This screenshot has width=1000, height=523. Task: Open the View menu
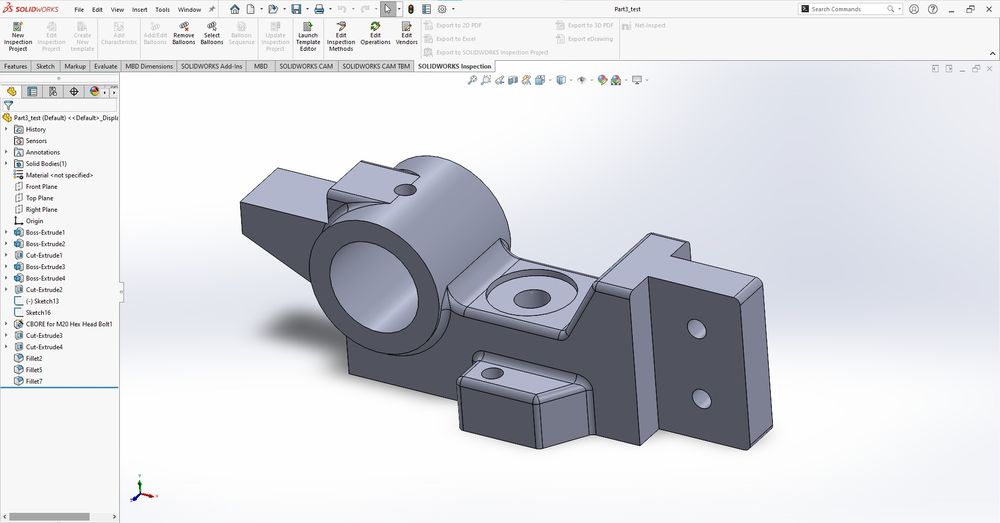pos(117,10)
